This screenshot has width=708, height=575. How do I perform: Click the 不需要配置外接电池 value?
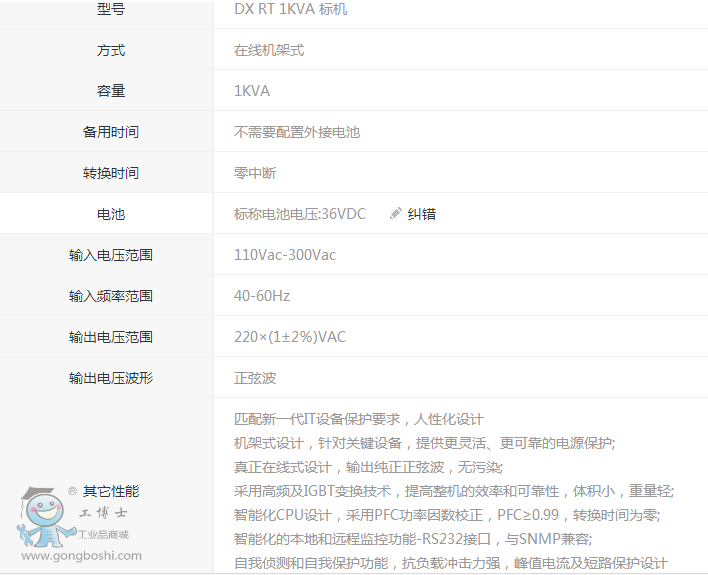point(297,132)
